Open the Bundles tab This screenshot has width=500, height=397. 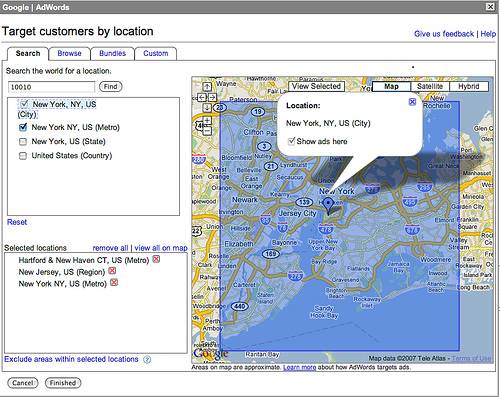[x=112, y=53]
